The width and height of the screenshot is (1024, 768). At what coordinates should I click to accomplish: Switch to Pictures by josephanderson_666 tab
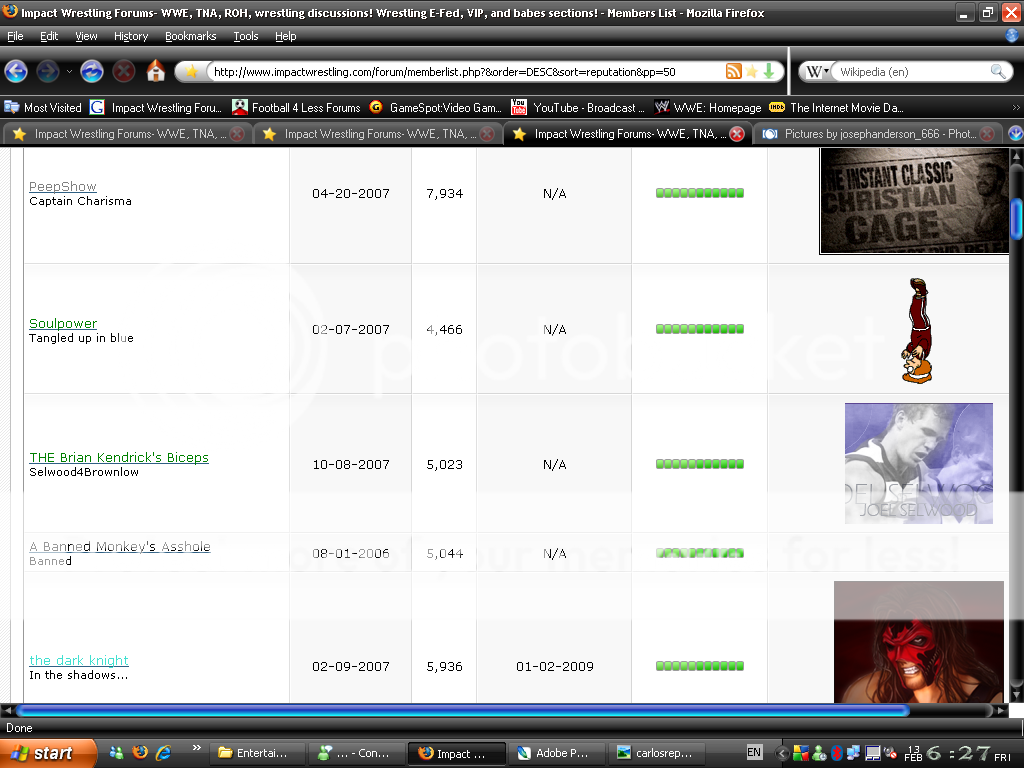click(868, 134)
